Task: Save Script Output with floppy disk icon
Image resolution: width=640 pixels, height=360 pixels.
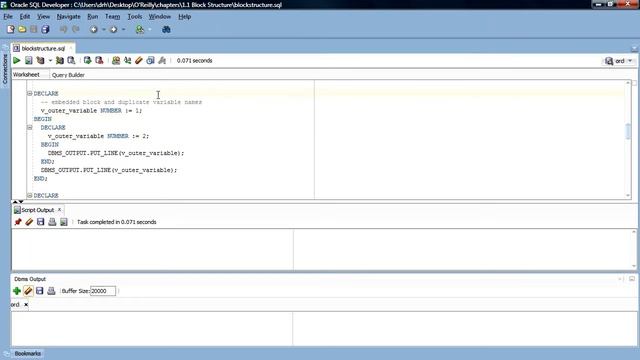Action: (40, 222)
